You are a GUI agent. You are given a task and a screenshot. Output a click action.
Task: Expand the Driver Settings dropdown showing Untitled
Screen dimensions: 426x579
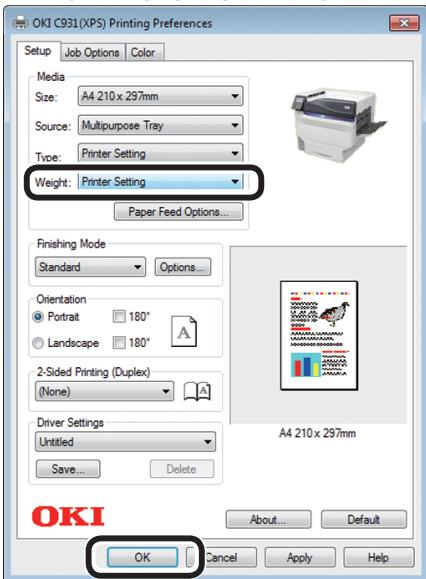click(x=126, y=442)
